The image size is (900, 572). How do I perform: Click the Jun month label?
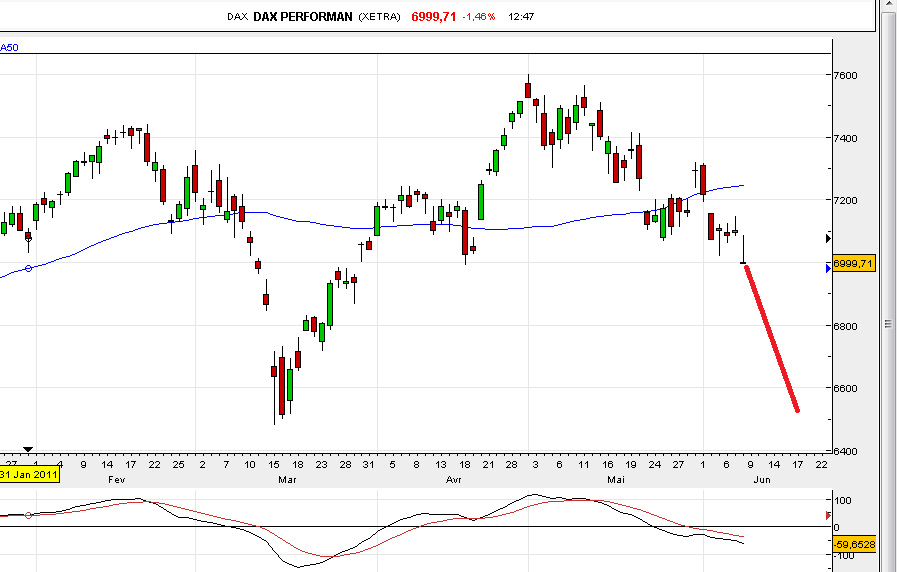pos(762,480)
